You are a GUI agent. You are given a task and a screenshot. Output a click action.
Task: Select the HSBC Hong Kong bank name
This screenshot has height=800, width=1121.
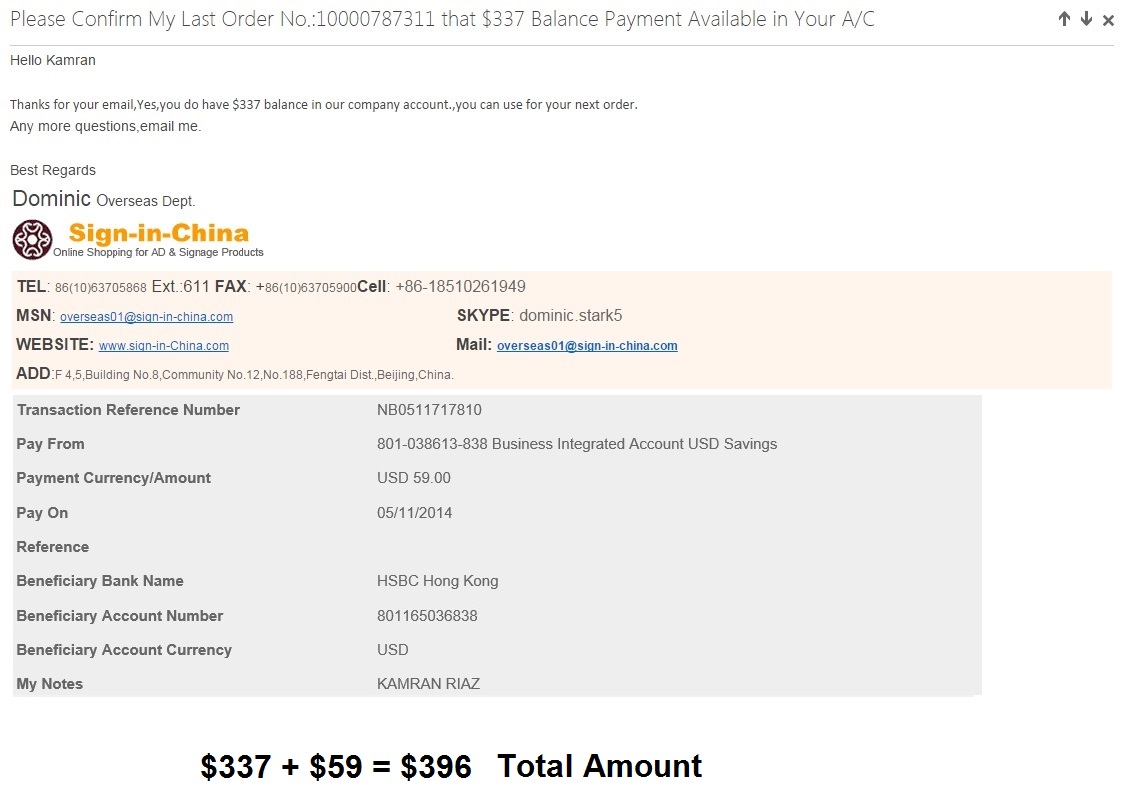(438, 581)
